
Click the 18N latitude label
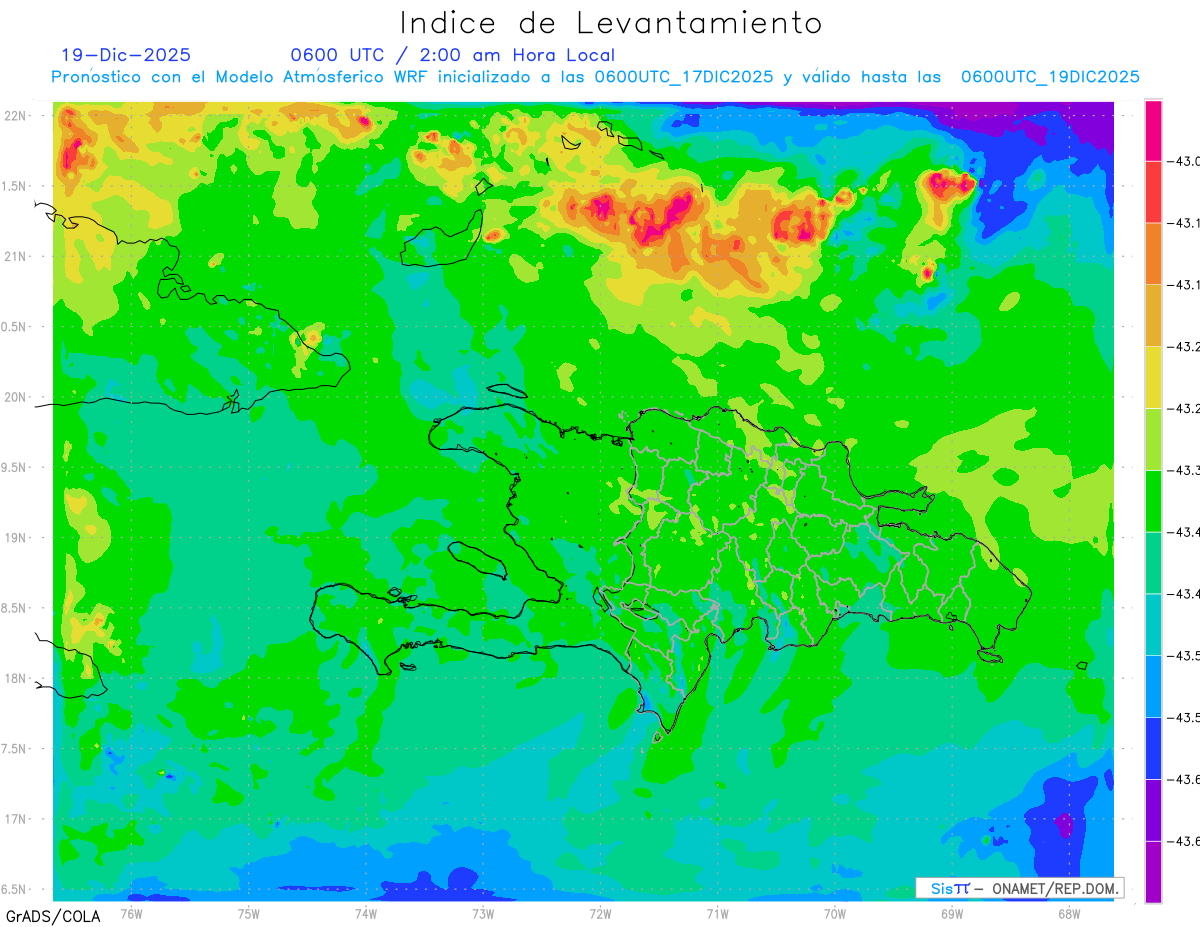(17, 678)
